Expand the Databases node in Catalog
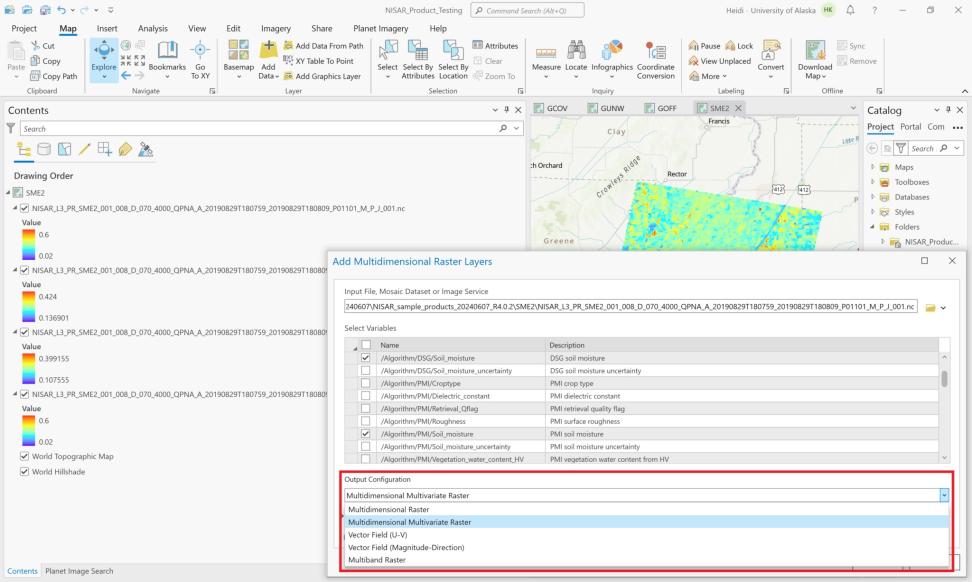972x582 pixels. pos(873,196)
